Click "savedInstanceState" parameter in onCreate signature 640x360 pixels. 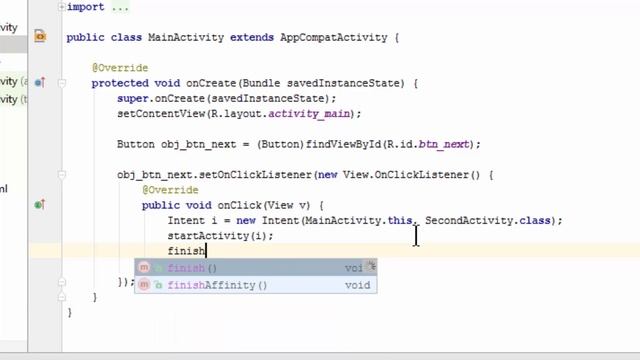tap(342, 83)
